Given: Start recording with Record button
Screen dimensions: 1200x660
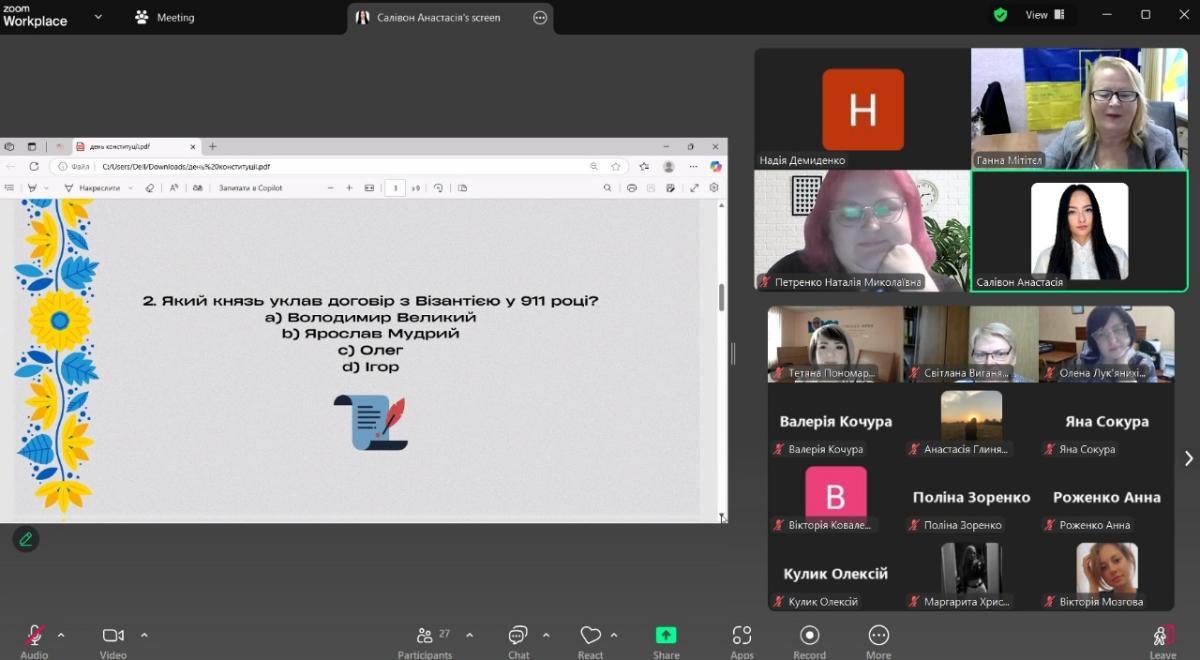Looking at the screenshot, I should pyautogui.click(x=809, y=640).
